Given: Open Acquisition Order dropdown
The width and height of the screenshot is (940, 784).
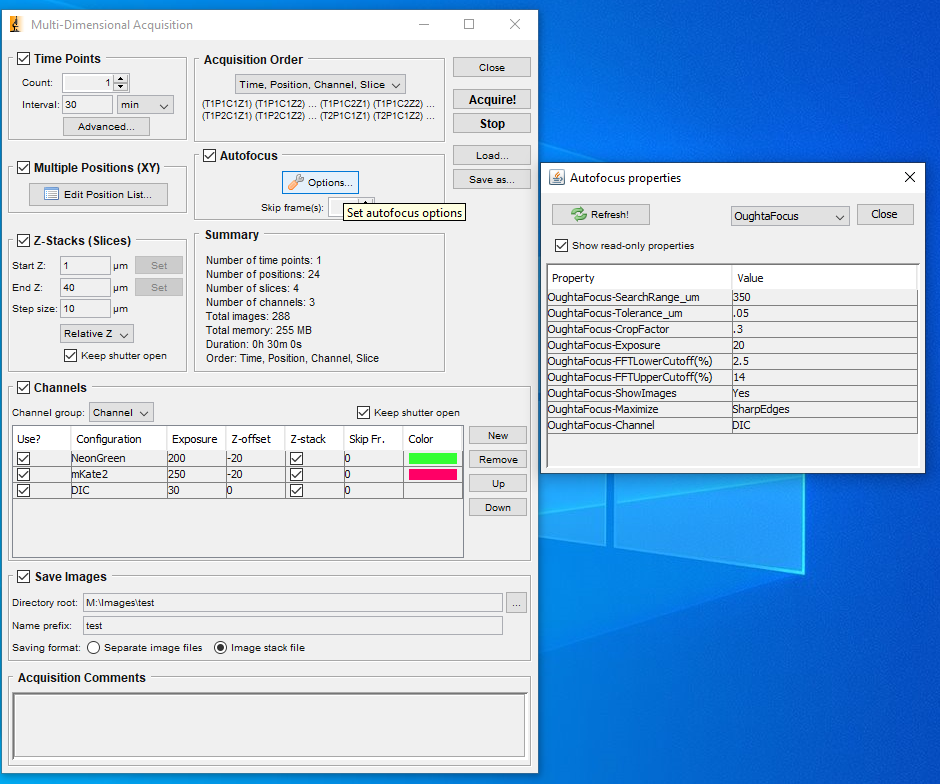Looking at the screenshot, I should click(320, 85).
